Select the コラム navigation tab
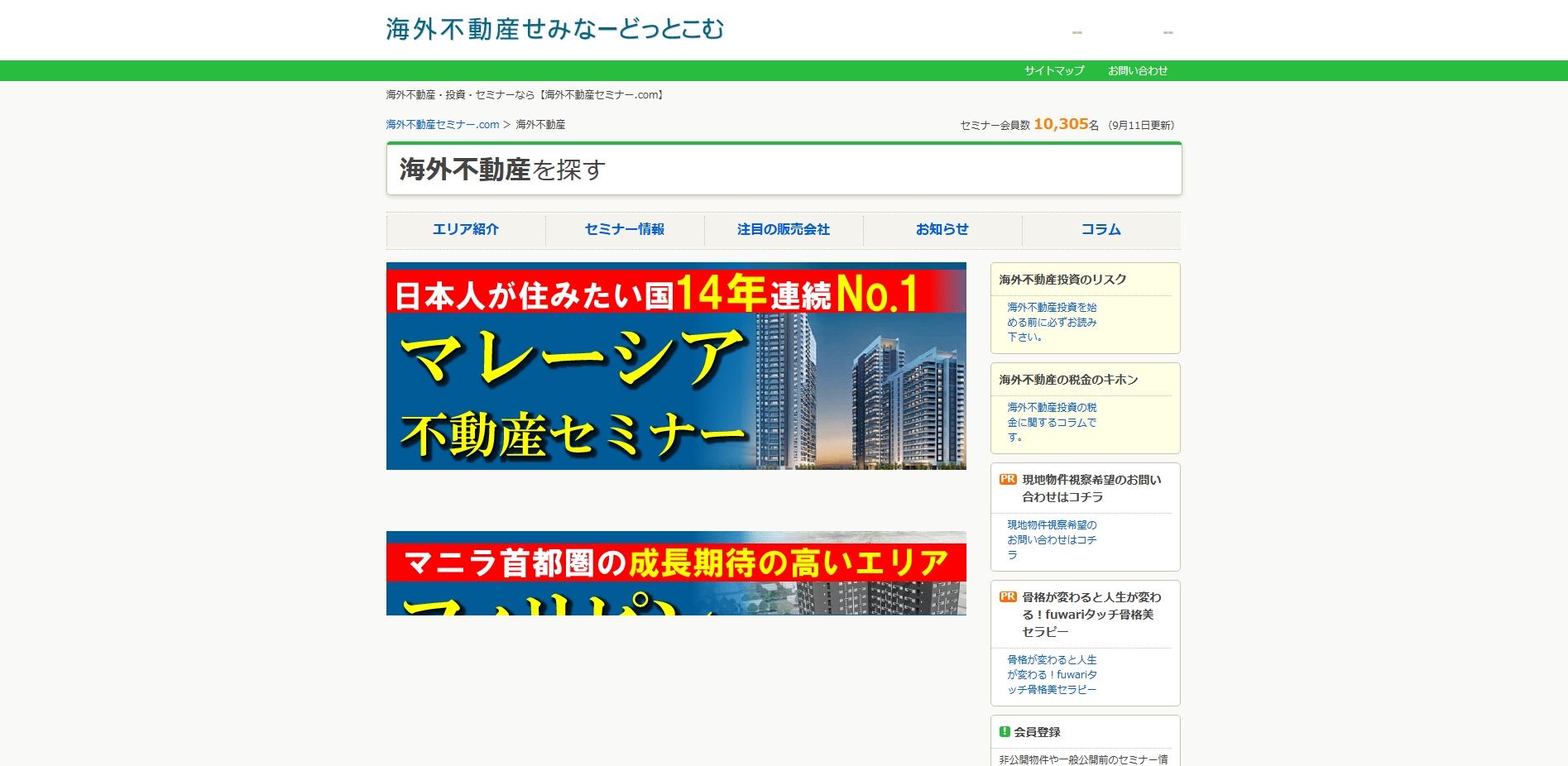This screenshot has width=1568, height=766. (x=1101, y=230)
